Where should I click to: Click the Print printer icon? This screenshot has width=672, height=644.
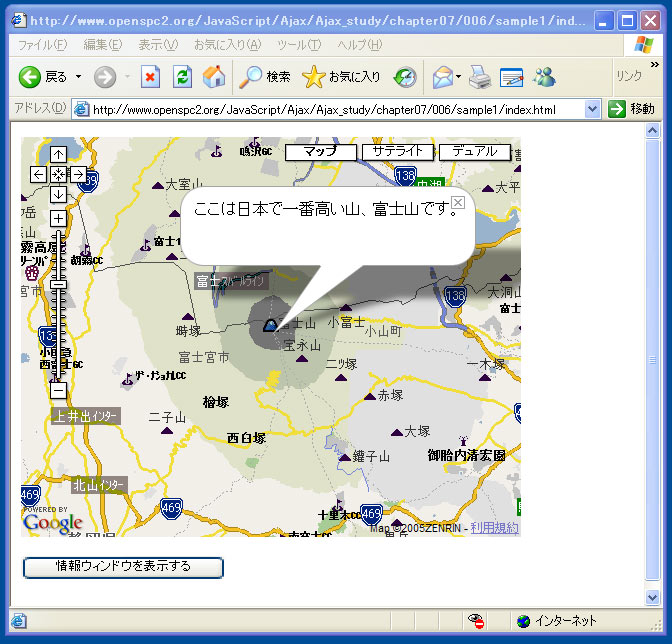pos(480,78)
